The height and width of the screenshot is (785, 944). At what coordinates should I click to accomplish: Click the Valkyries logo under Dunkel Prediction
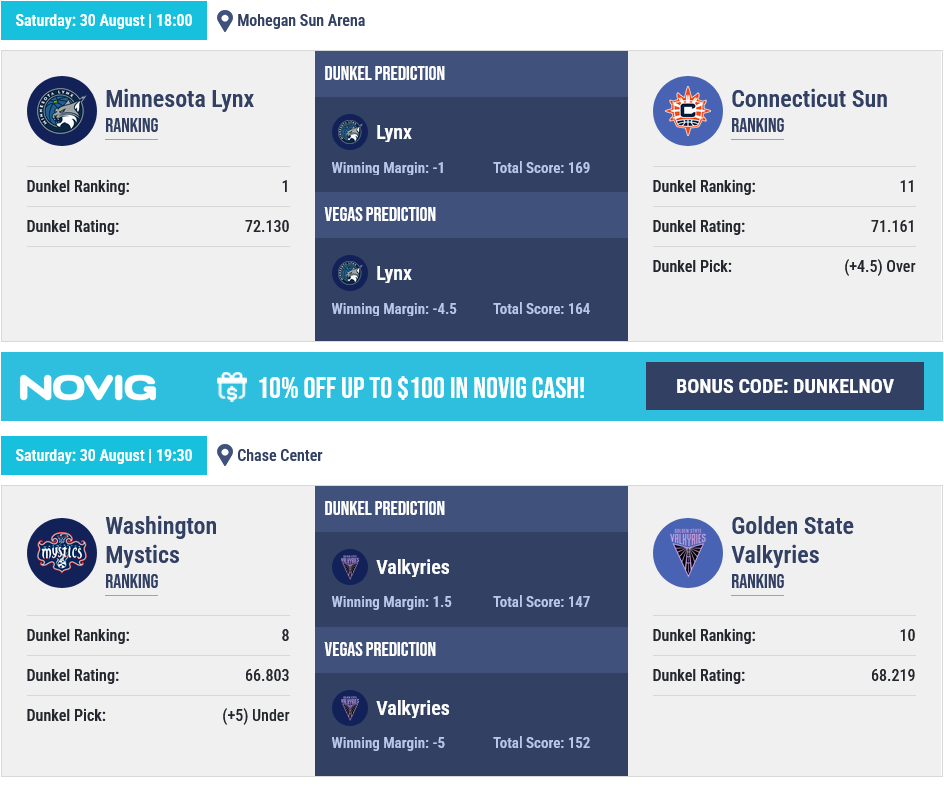350,566
